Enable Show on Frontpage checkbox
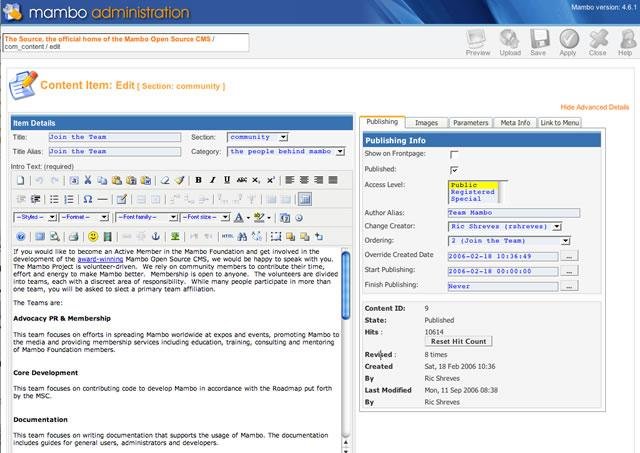 click(x=453, y=154)
